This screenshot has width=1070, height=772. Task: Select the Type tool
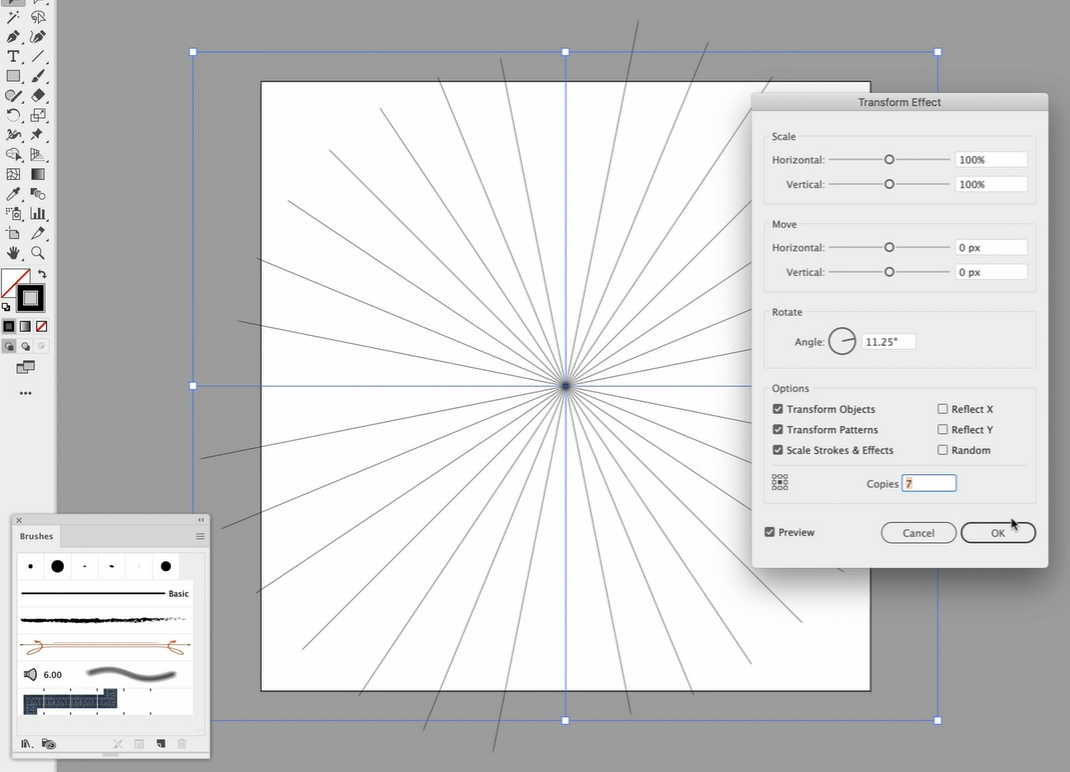click(x=14, y=57)
